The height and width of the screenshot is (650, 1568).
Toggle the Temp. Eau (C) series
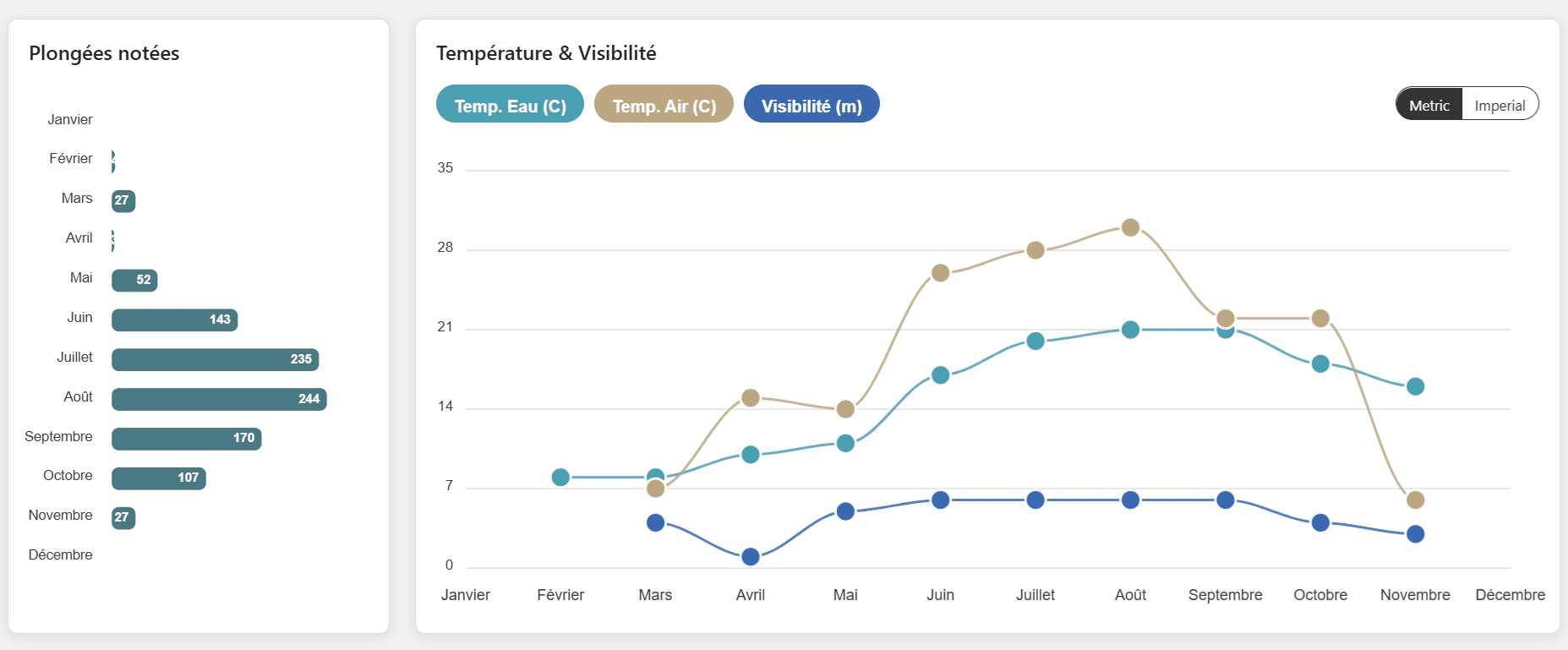(x=510, y=105)
